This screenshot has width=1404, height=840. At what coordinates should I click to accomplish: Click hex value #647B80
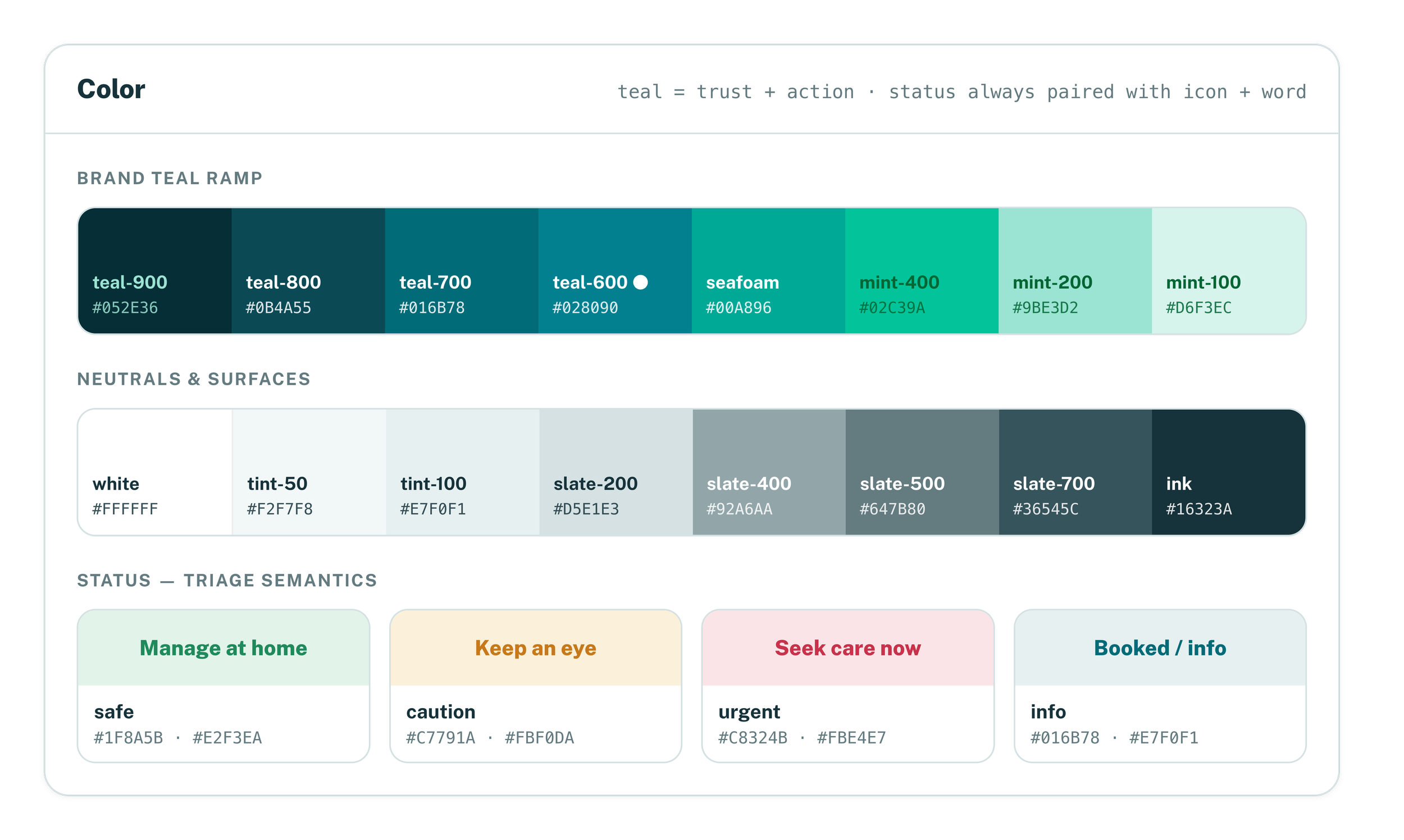[x=893, y=509]
